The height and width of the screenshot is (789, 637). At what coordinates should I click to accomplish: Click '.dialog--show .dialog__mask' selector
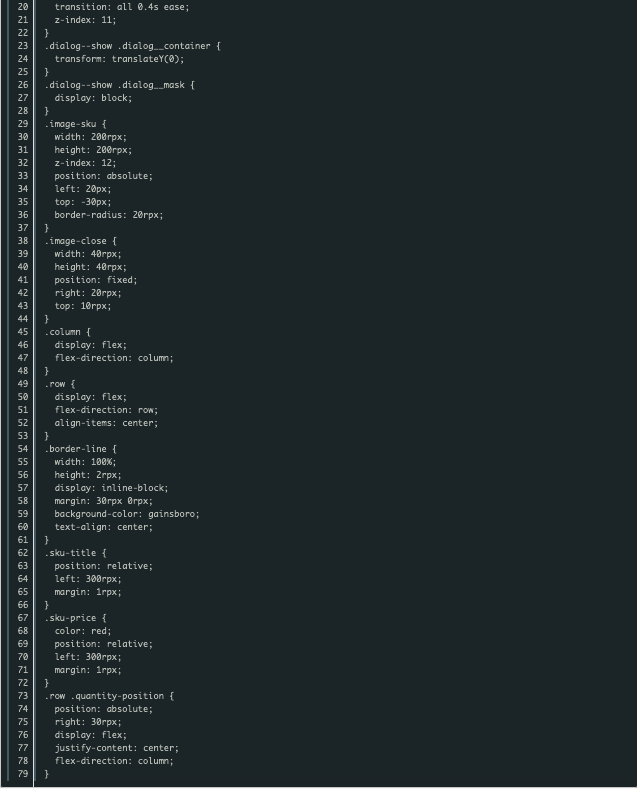click(x=114, y=85)
